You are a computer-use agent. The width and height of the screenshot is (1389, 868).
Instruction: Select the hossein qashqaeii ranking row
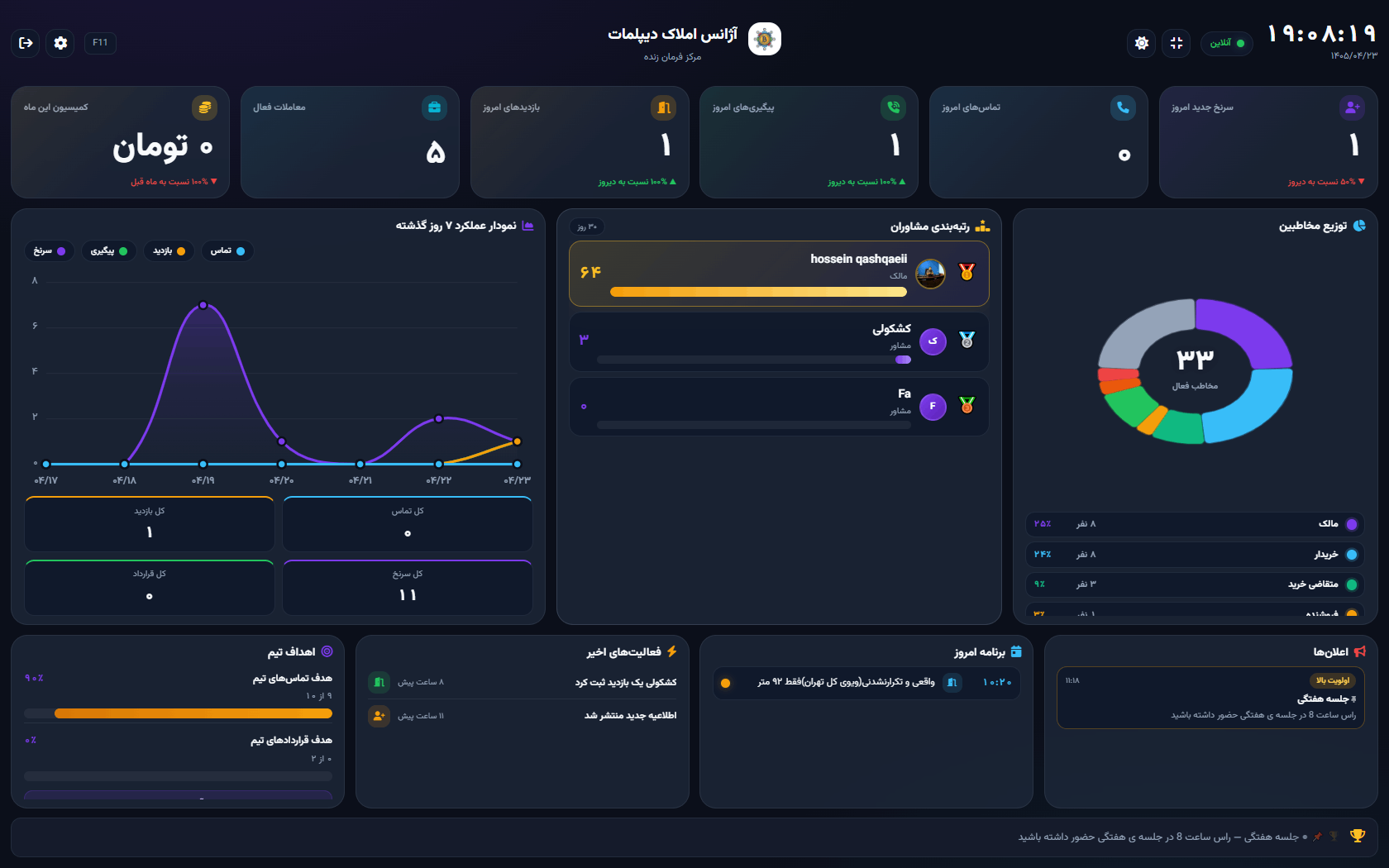click(779, 274)
